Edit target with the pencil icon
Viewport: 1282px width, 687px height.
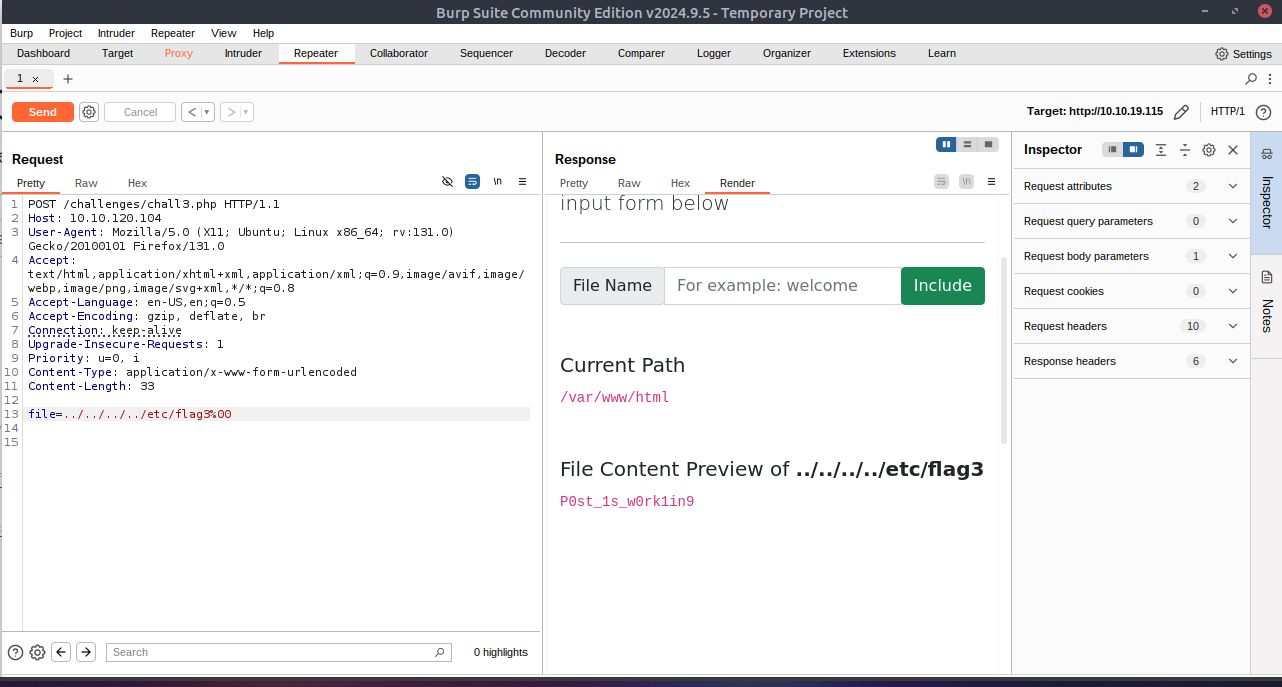click(1181, 112)
